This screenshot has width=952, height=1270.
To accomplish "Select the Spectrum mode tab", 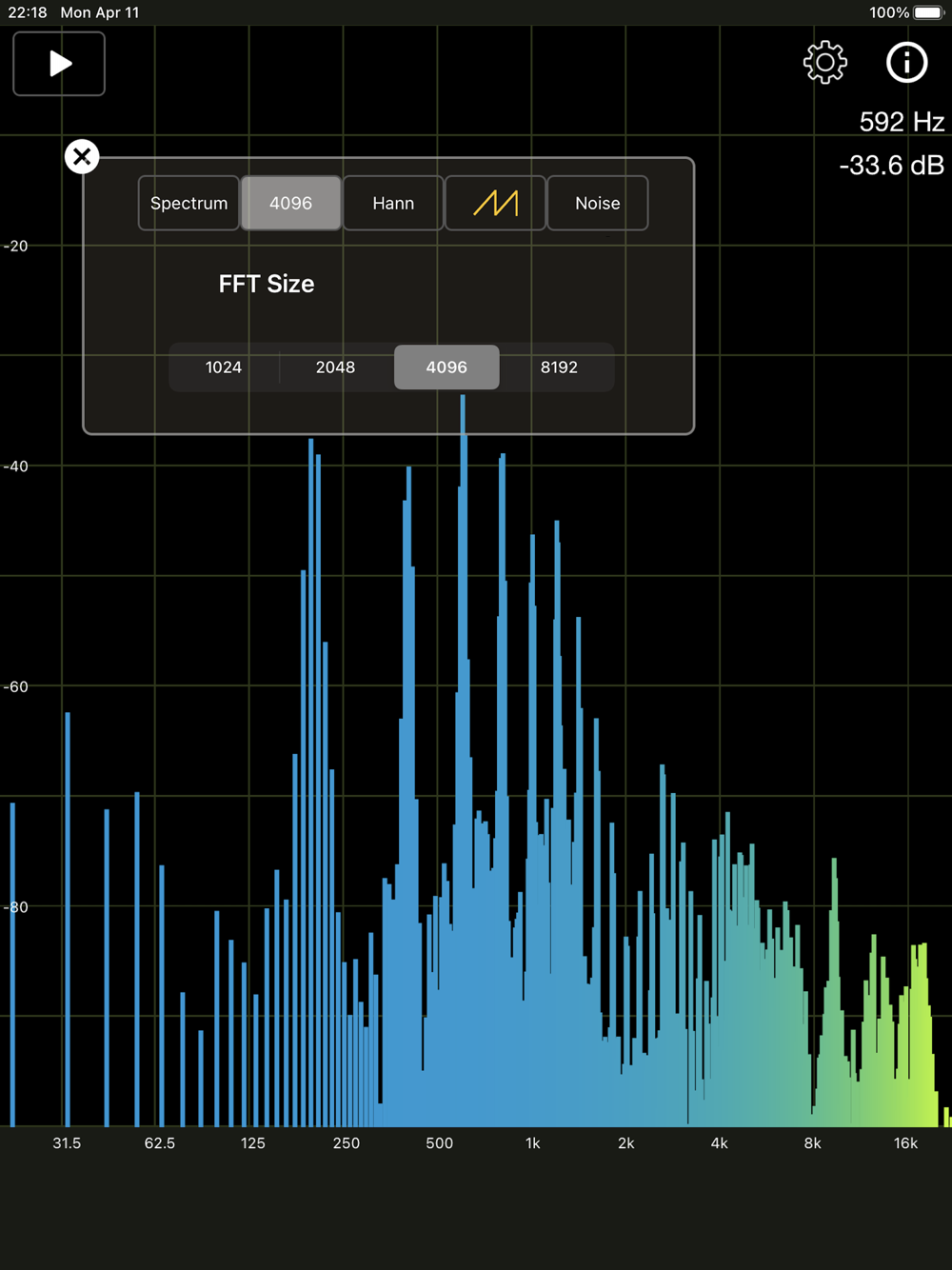I will (188, 203).
